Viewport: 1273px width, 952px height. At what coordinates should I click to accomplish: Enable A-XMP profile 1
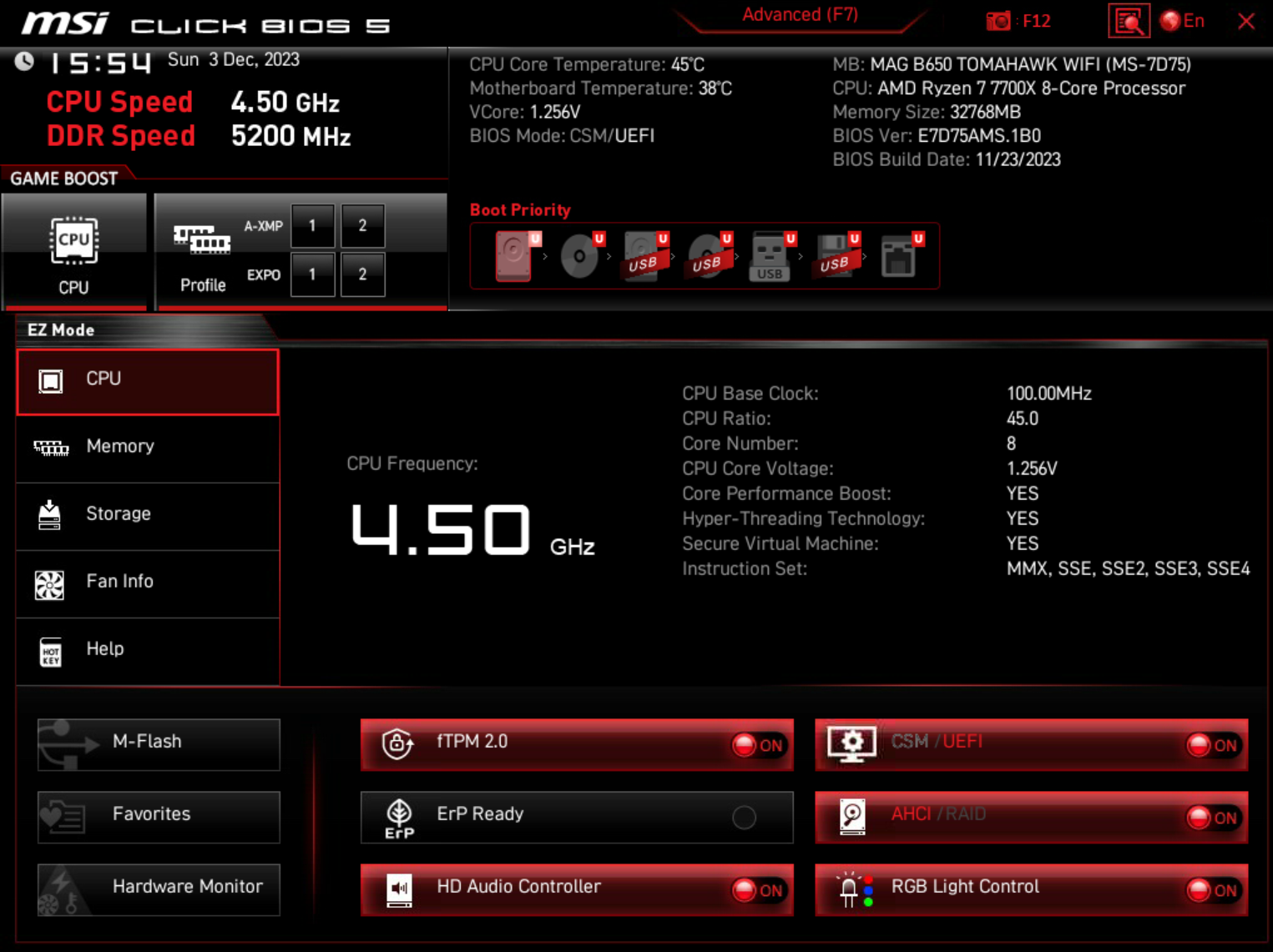(313, 225)
